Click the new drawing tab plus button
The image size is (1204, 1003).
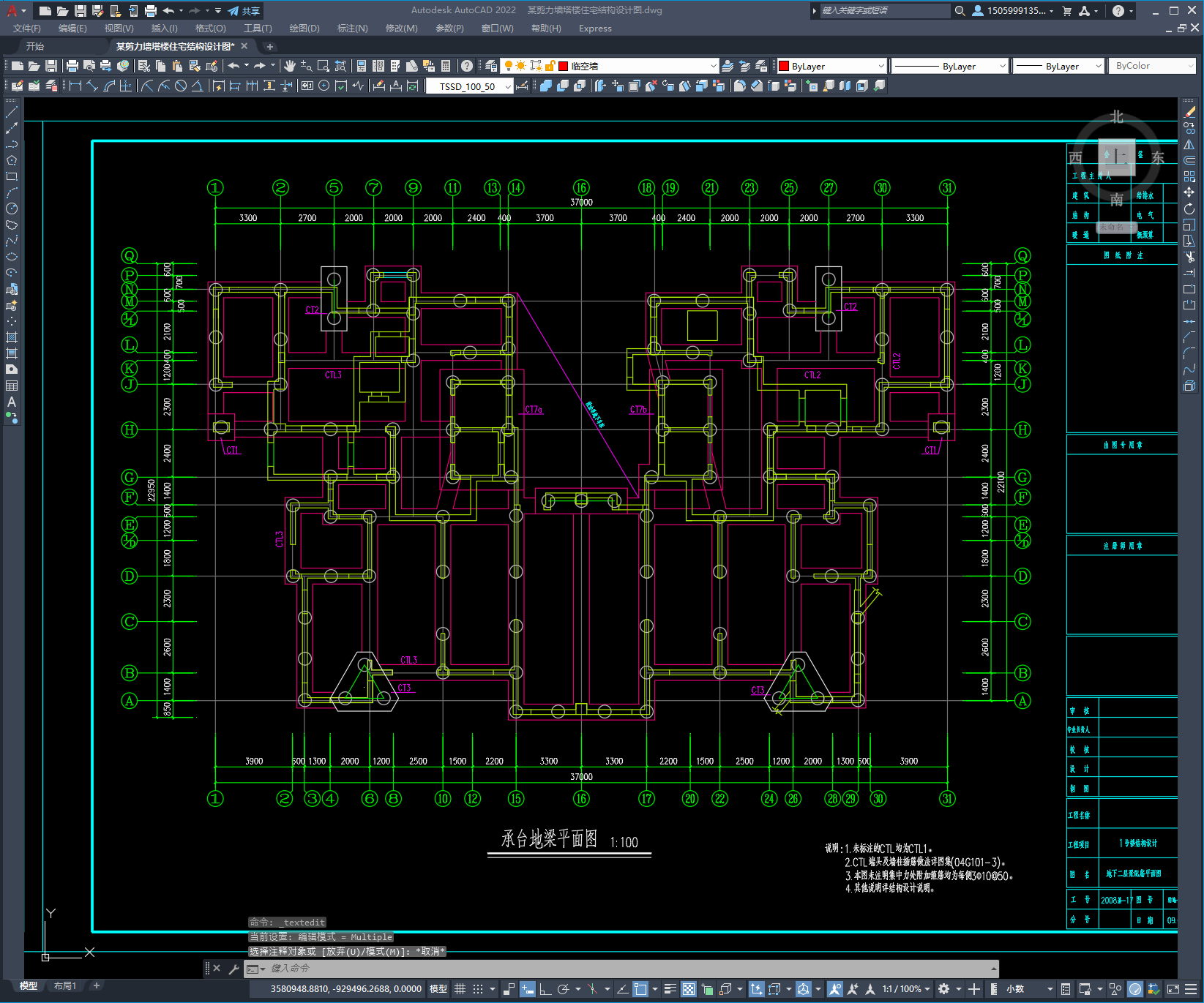(269, 46)
